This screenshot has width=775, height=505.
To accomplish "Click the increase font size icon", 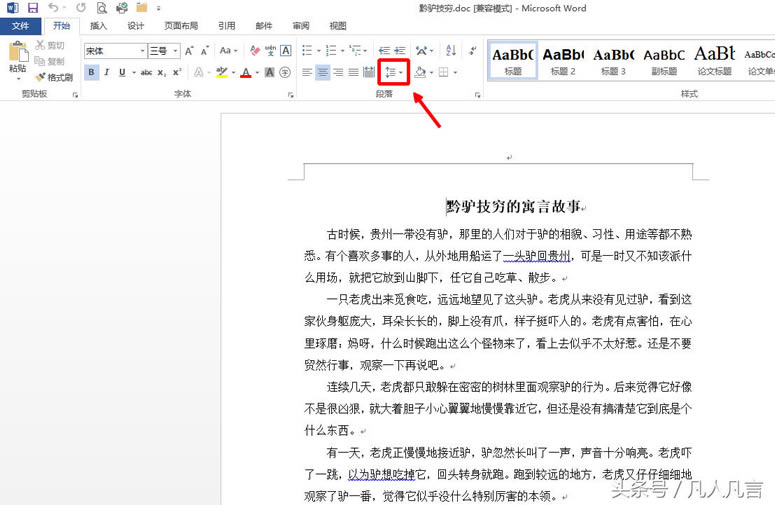I will pos(190,50).
